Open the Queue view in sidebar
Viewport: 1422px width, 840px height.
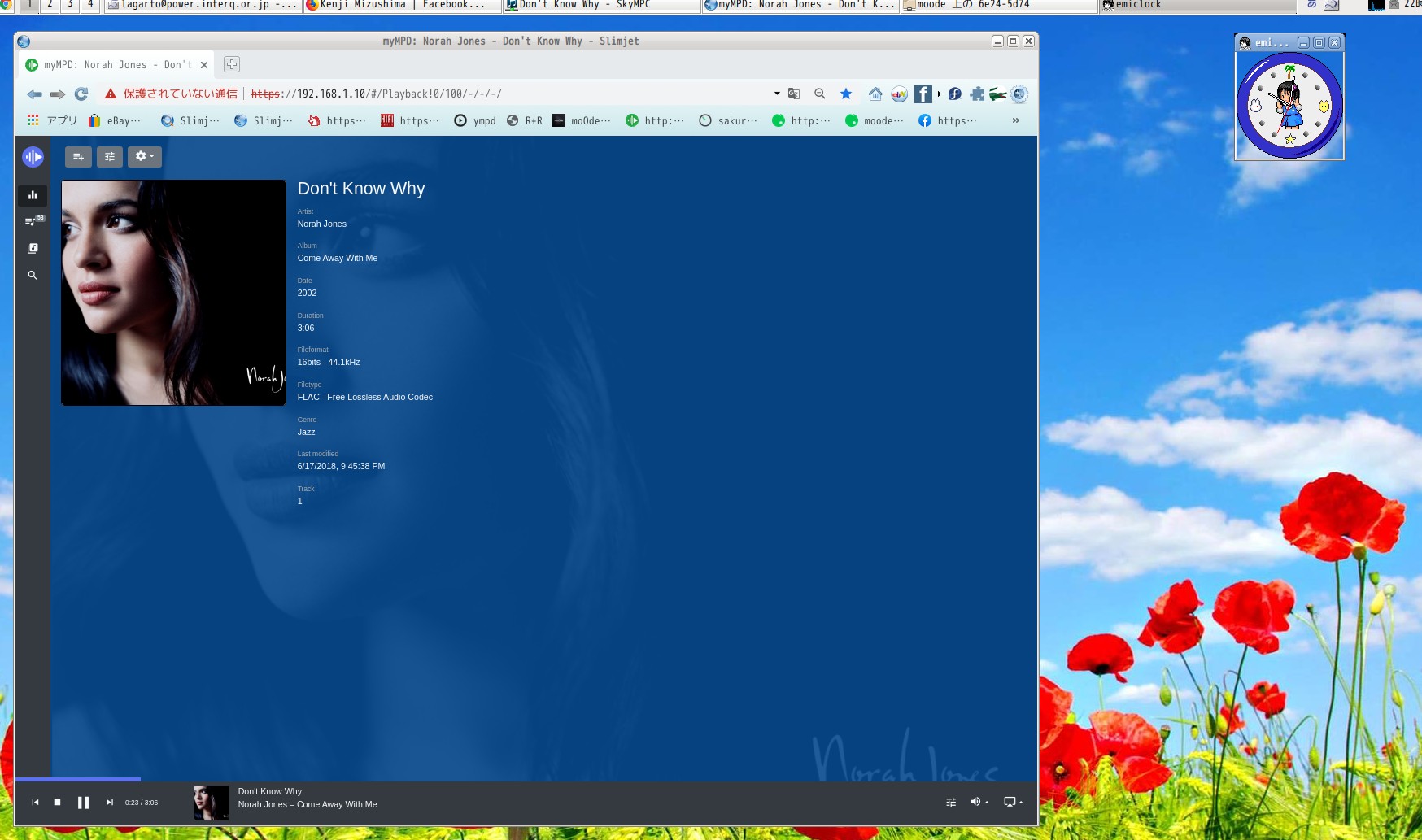(33, 221)
